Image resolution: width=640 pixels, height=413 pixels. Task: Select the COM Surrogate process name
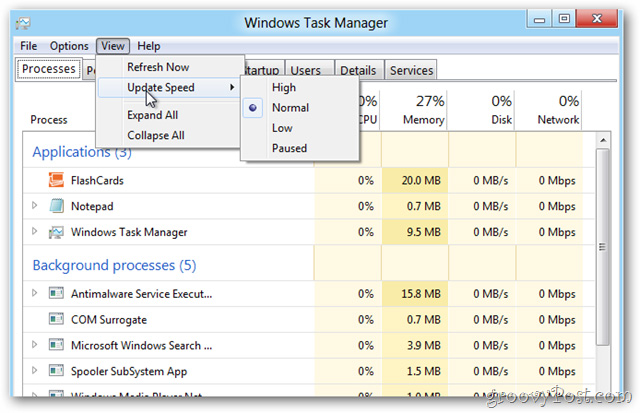109,320
